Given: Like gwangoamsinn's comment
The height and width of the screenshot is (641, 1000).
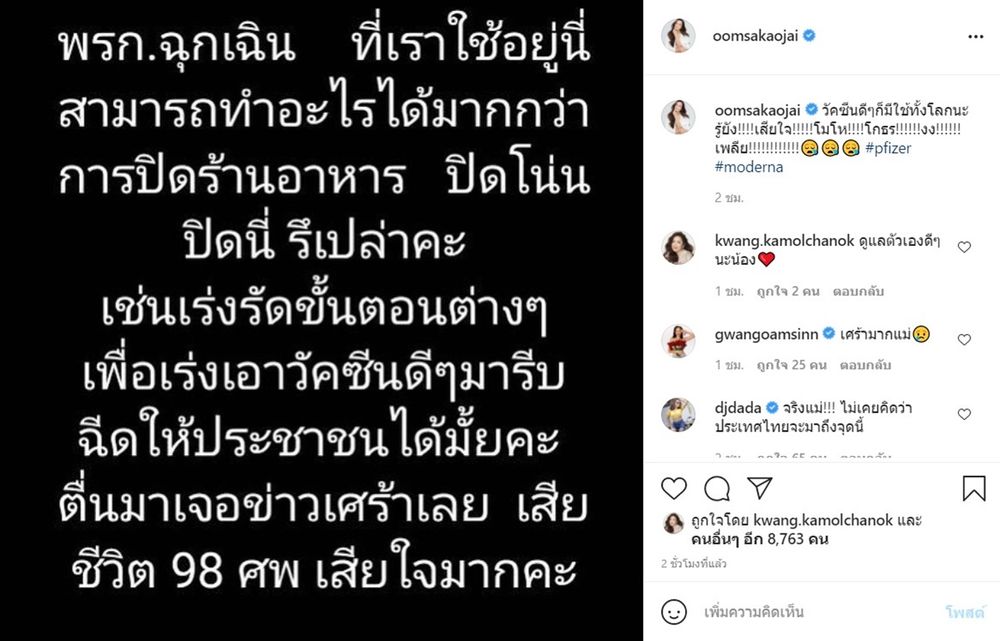Looking at the screenshot, I should pyautogui.click(x=964, y=340).
